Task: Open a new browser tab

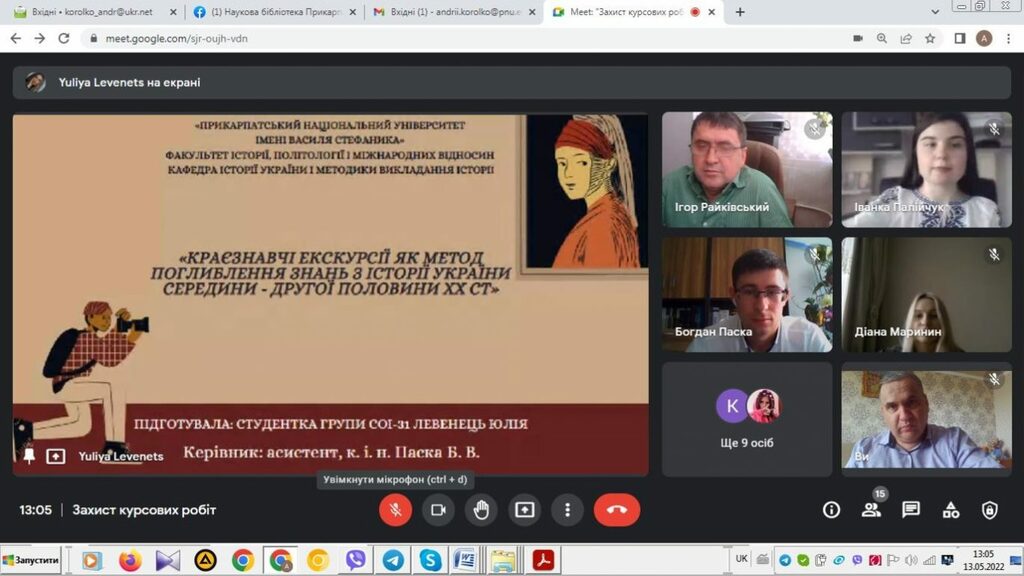Action: pyautogui.click(x=740, y=12)
